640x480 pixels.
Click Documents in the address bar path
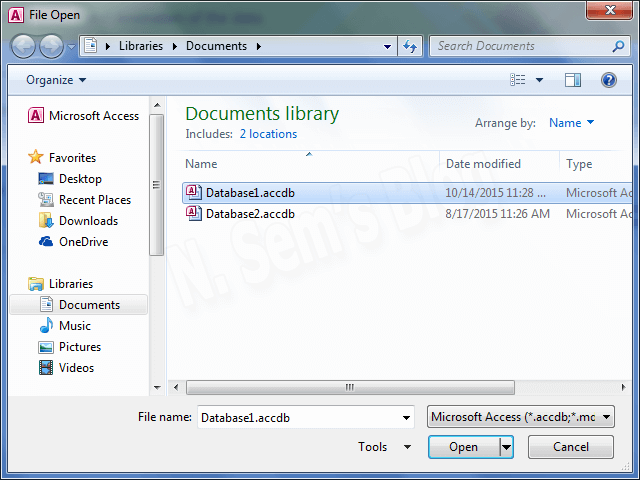tap(216, 46)
